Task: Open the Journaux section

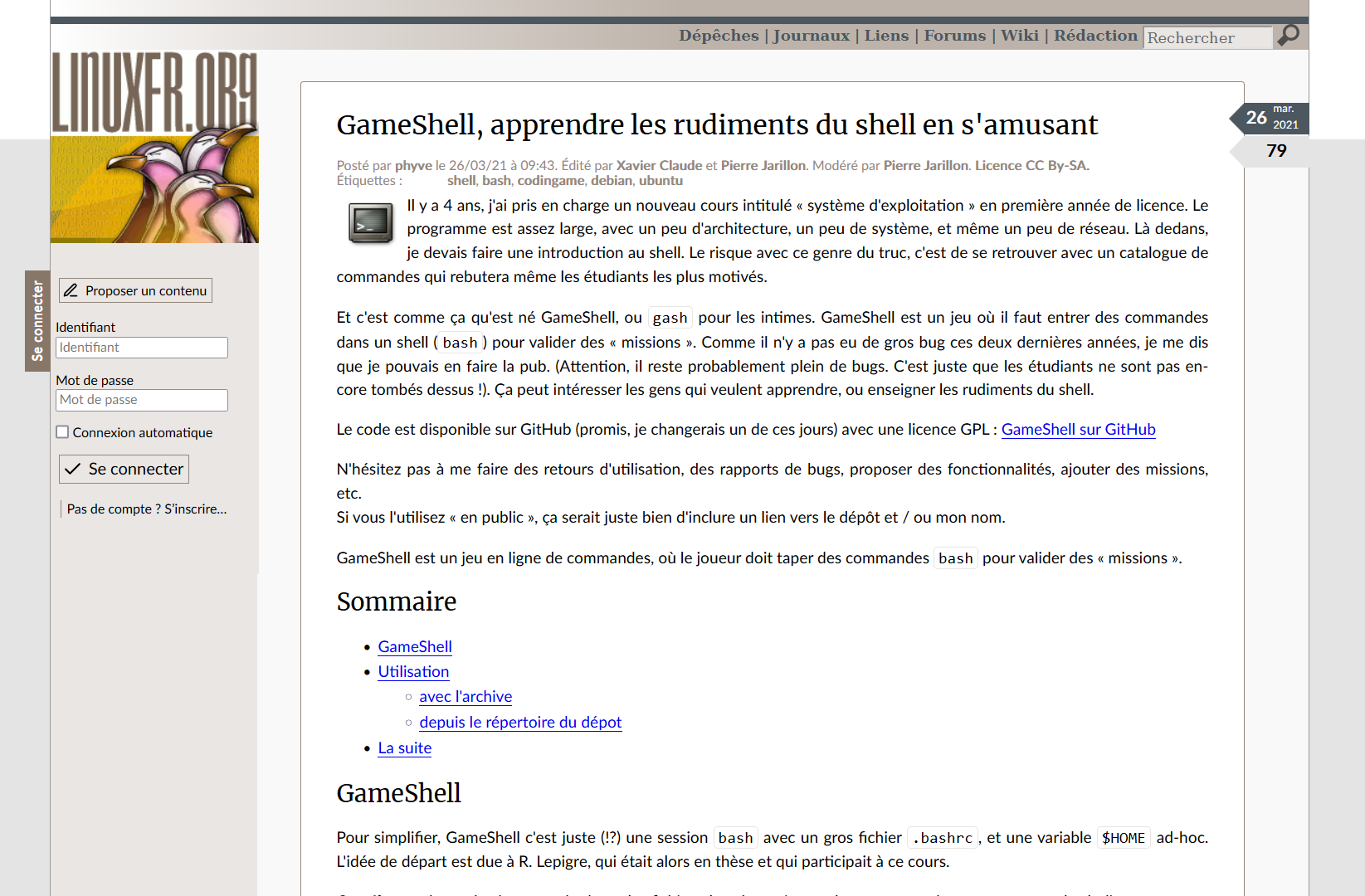Action: [x=812, y=36]
